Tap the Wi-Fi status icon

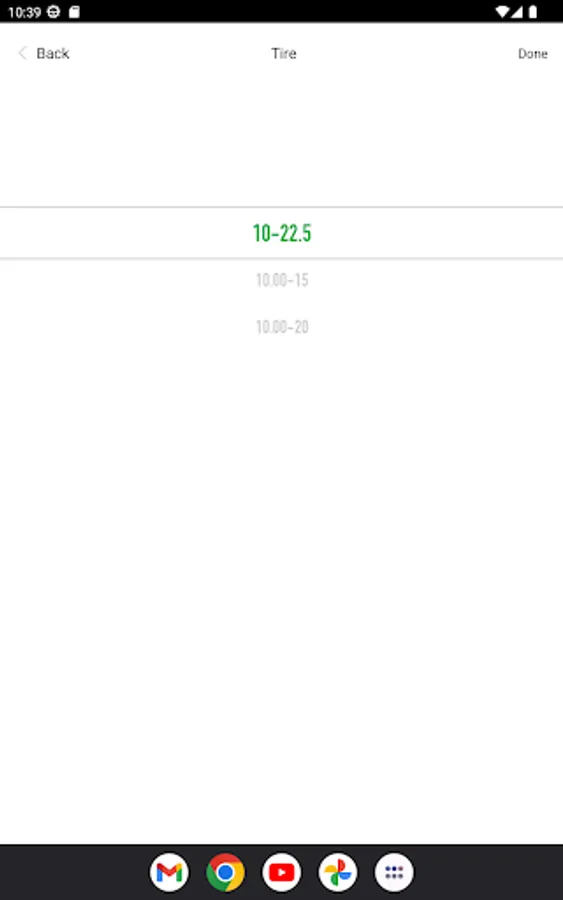click(502, 11)
